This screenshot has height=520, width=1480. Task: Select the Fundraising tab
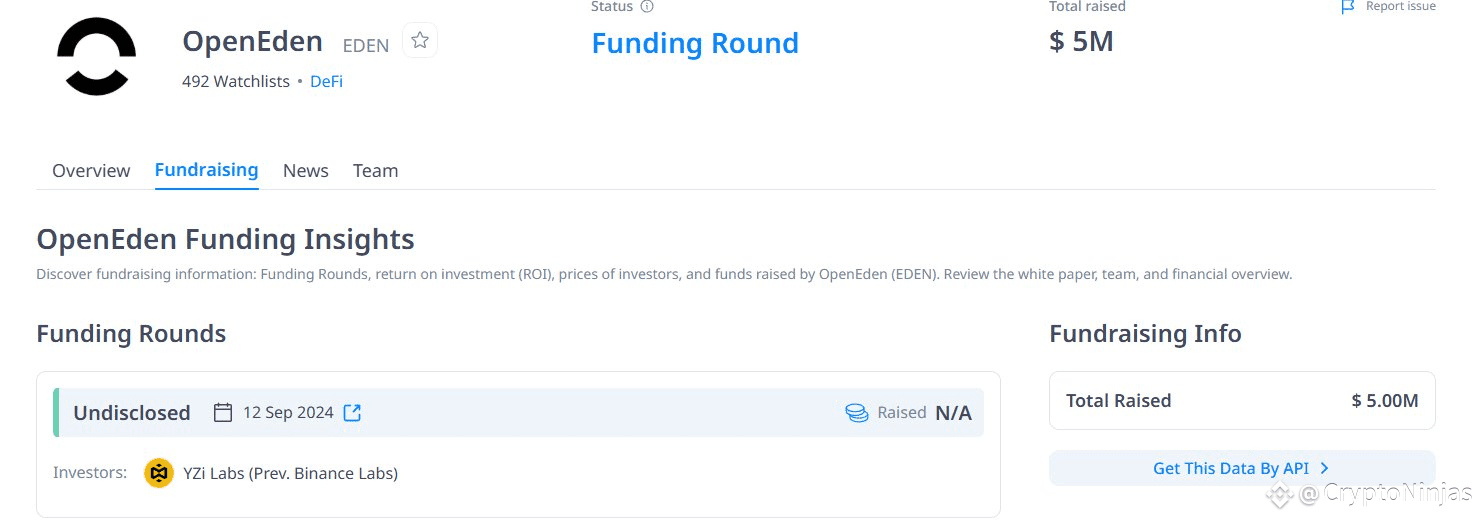point(206,170)
